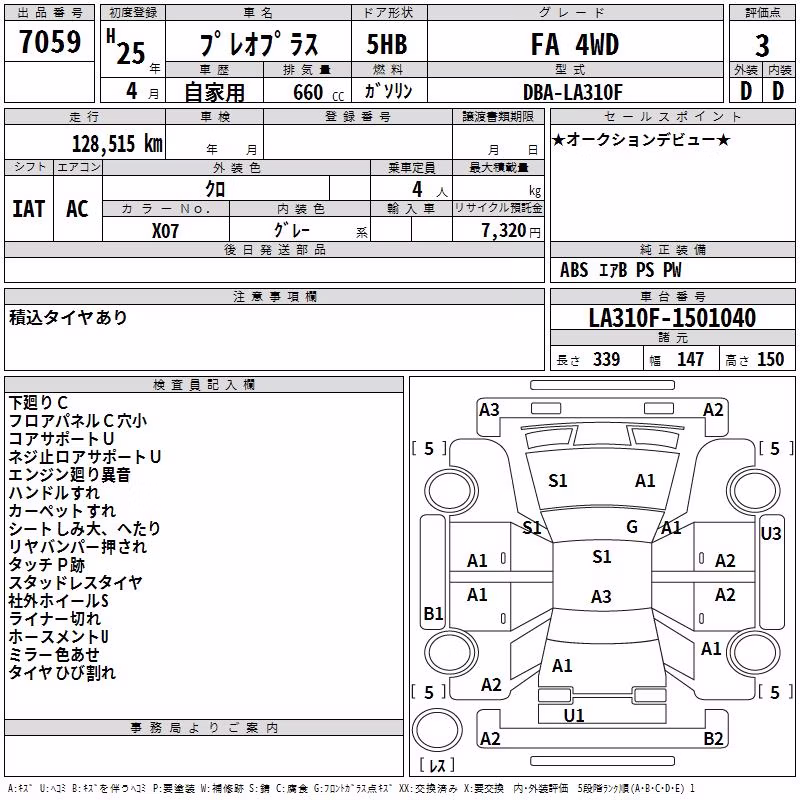This screenshot has height=800, width=800.
Task: Click note スタッドレスタイヤ
Action: tap(76, 582)
